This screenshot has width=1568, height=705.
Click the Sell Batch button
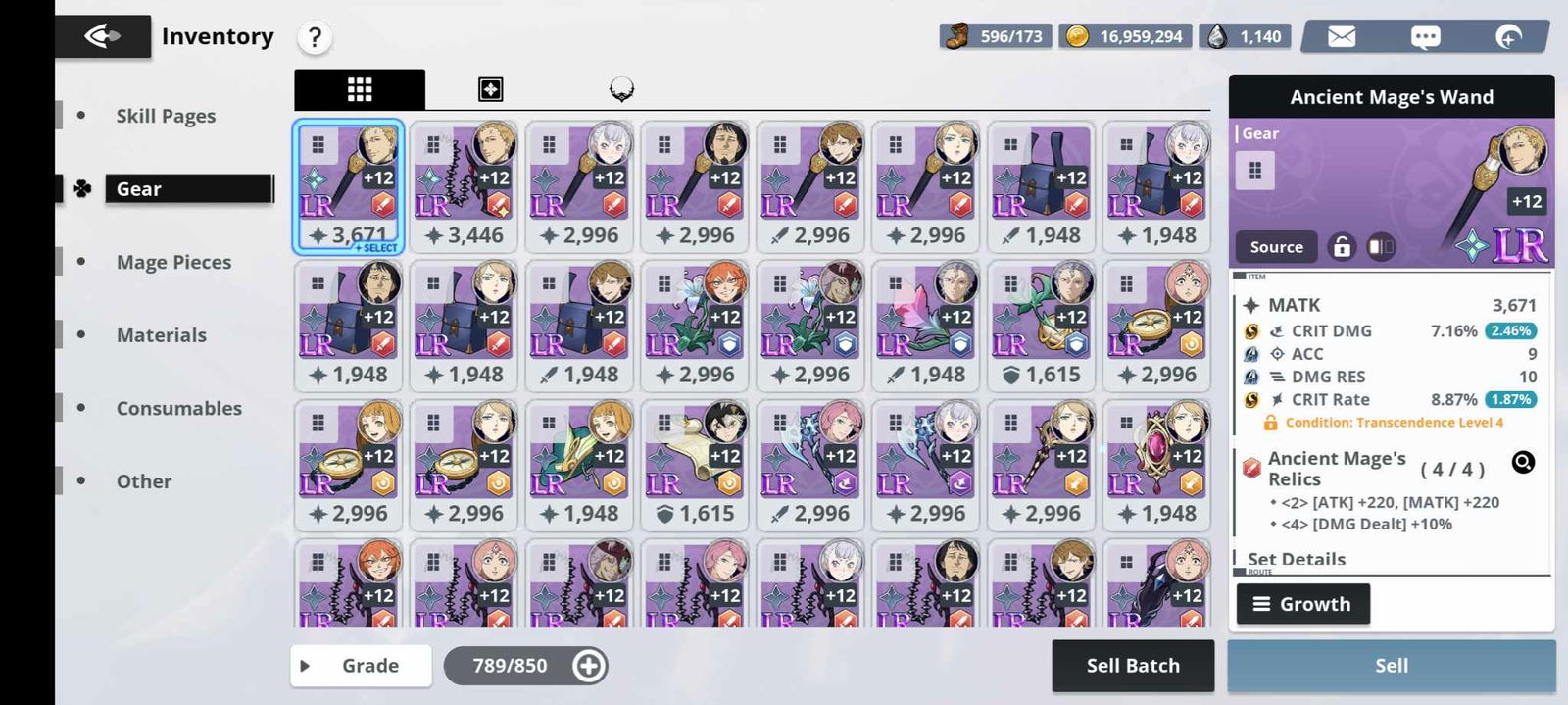(x=1133, y=666)
